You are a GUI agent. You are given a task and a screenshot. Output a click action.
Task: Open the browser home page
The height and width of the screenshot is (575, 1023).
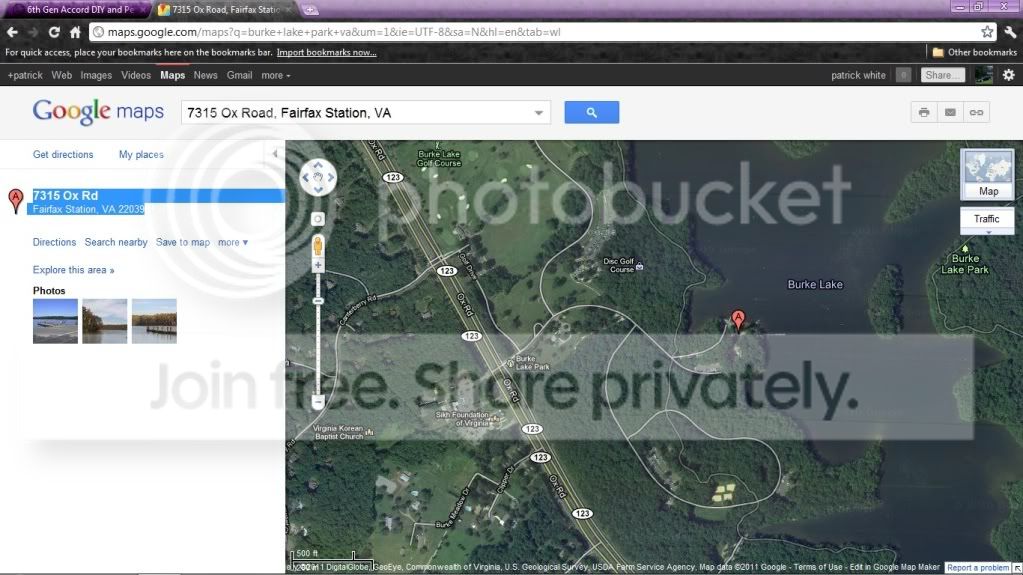point(76,32)
